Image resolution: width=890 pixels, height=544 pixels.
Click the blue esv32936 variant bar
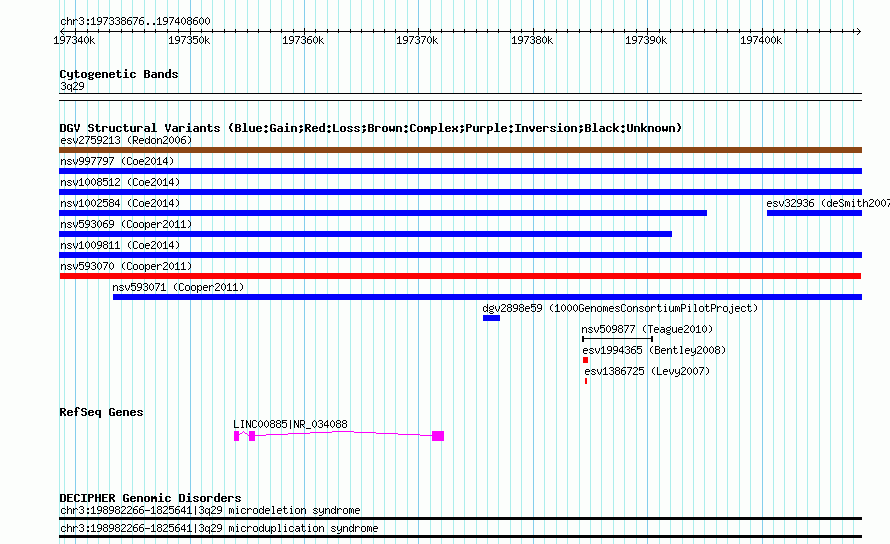[x=815, y=213]
